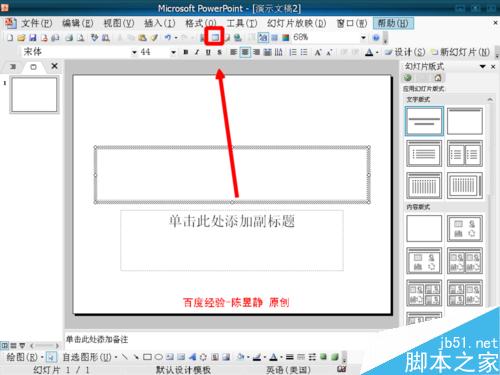Insert WordArt from drawing toolbar

(192, 357)
